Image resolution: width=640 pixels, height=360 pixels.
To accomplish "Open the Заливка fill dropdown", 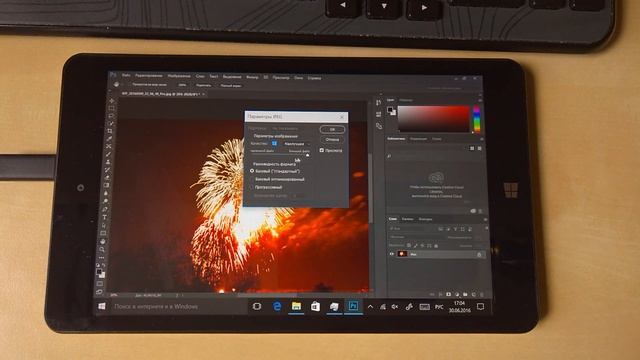I will point(478,246).
